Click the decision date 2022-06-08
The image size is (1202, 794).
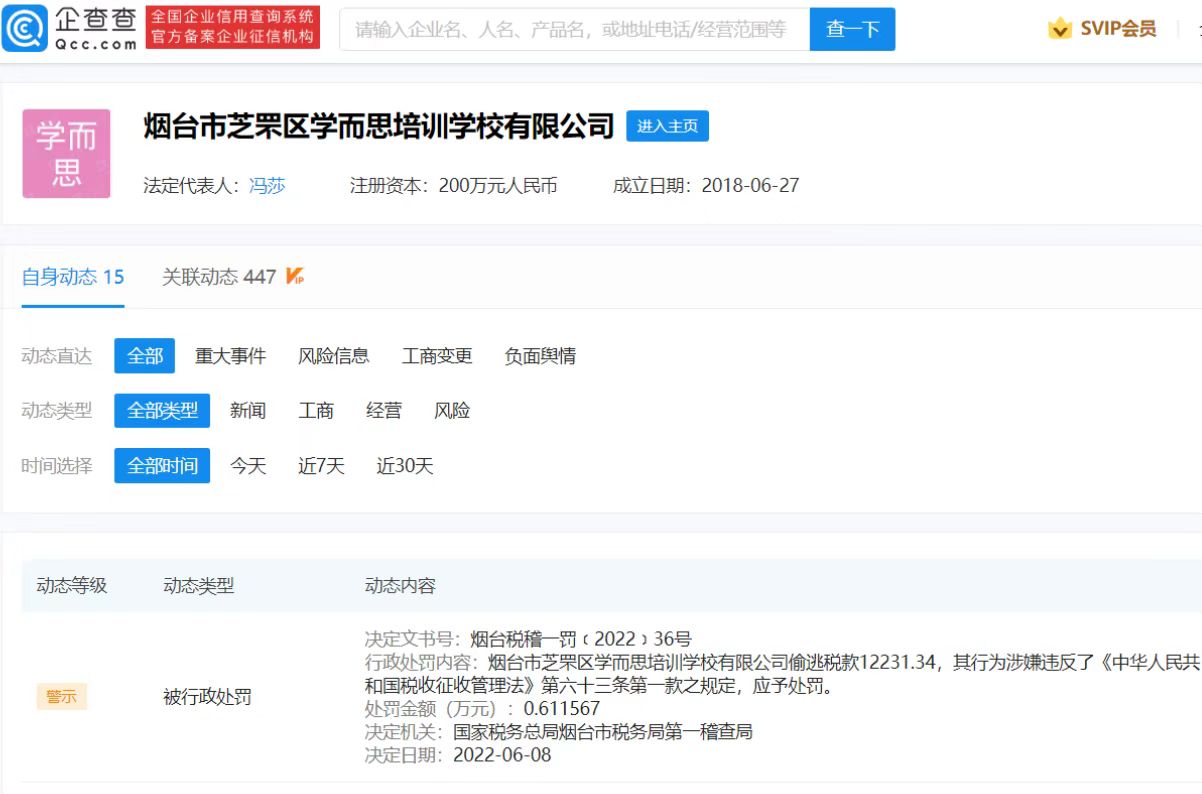pos(502,755)
